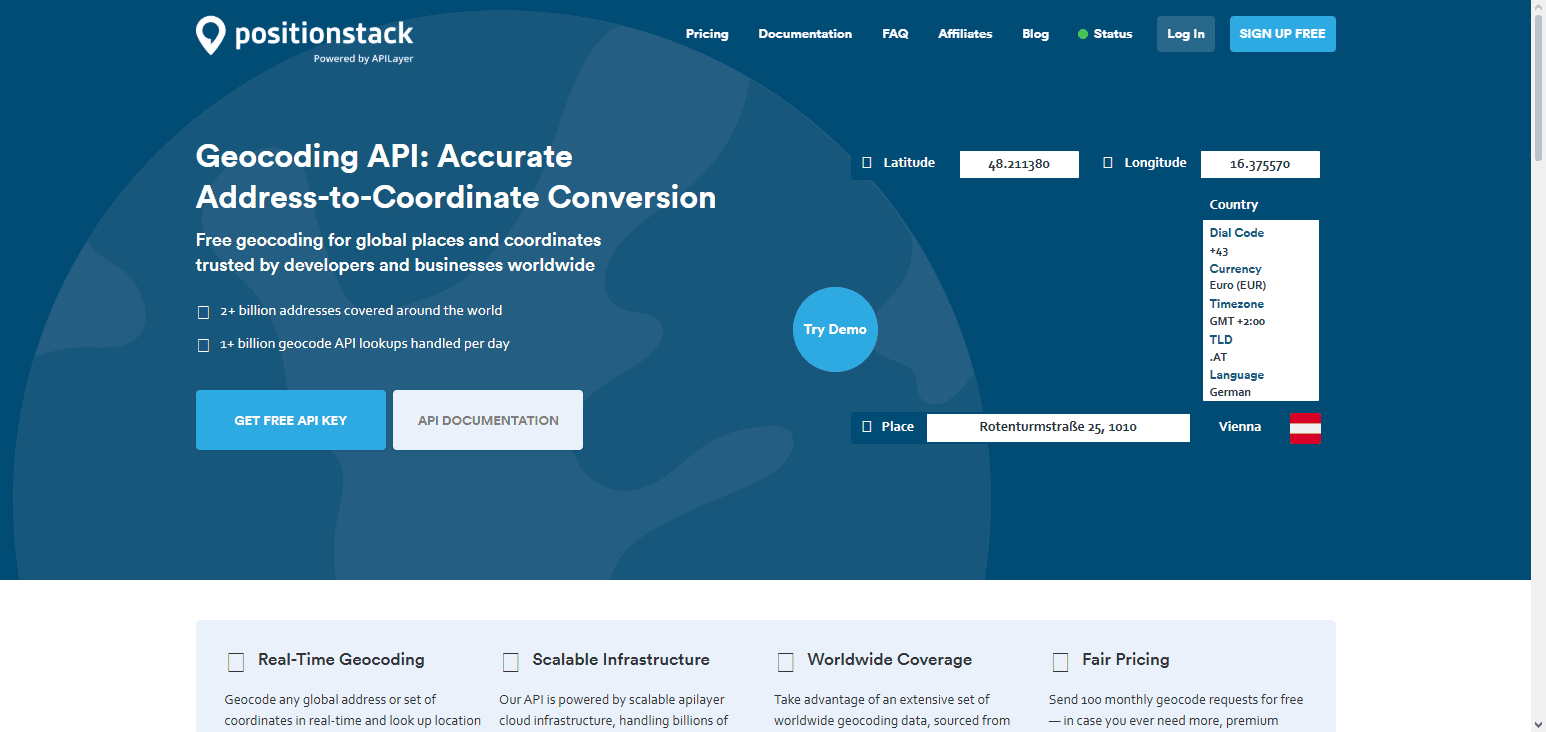This screenshot has height=732, width=1546.
Task: Click the icon beside Latitude label
Action: point(867,163)
